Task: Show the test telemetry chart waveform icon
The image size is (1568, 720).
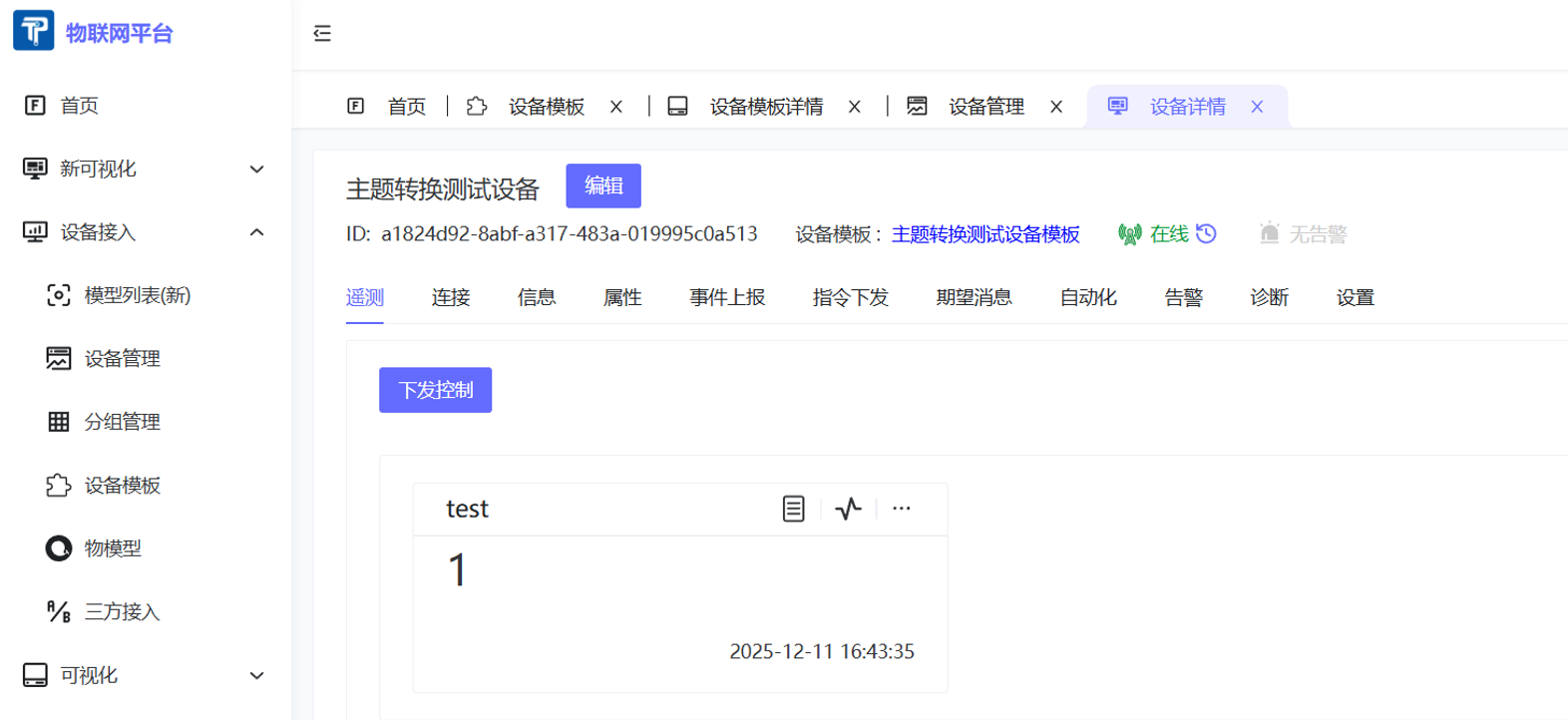Action: point(848,509)
